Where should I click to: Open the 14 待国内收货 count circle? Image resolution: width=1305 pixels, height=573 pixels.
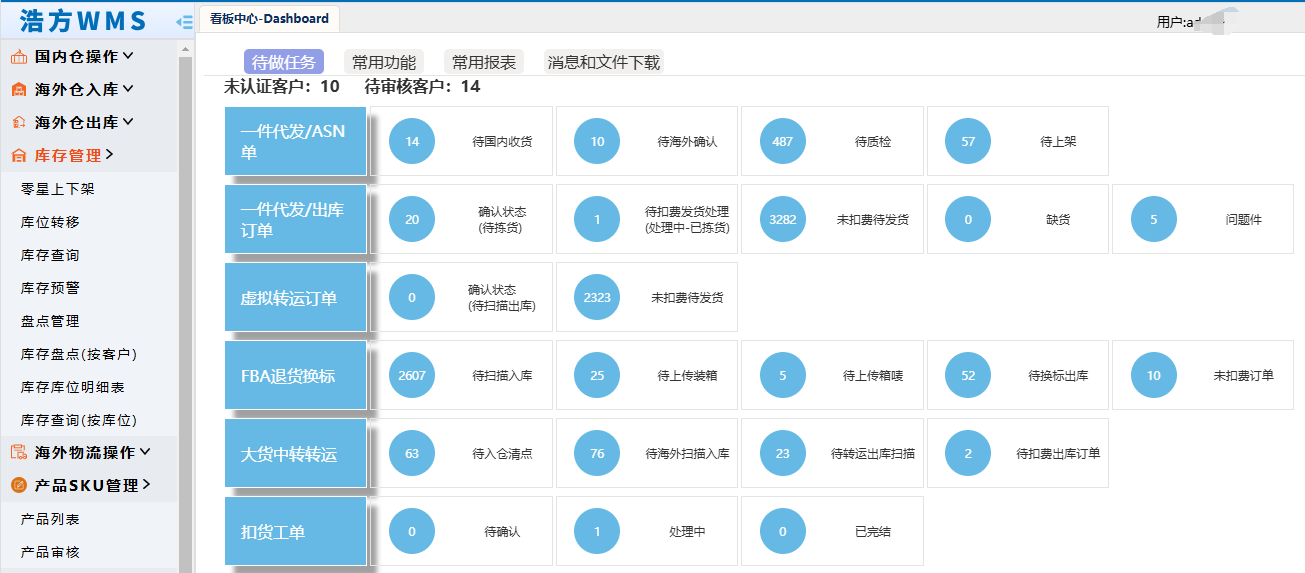tap(412, 142)
